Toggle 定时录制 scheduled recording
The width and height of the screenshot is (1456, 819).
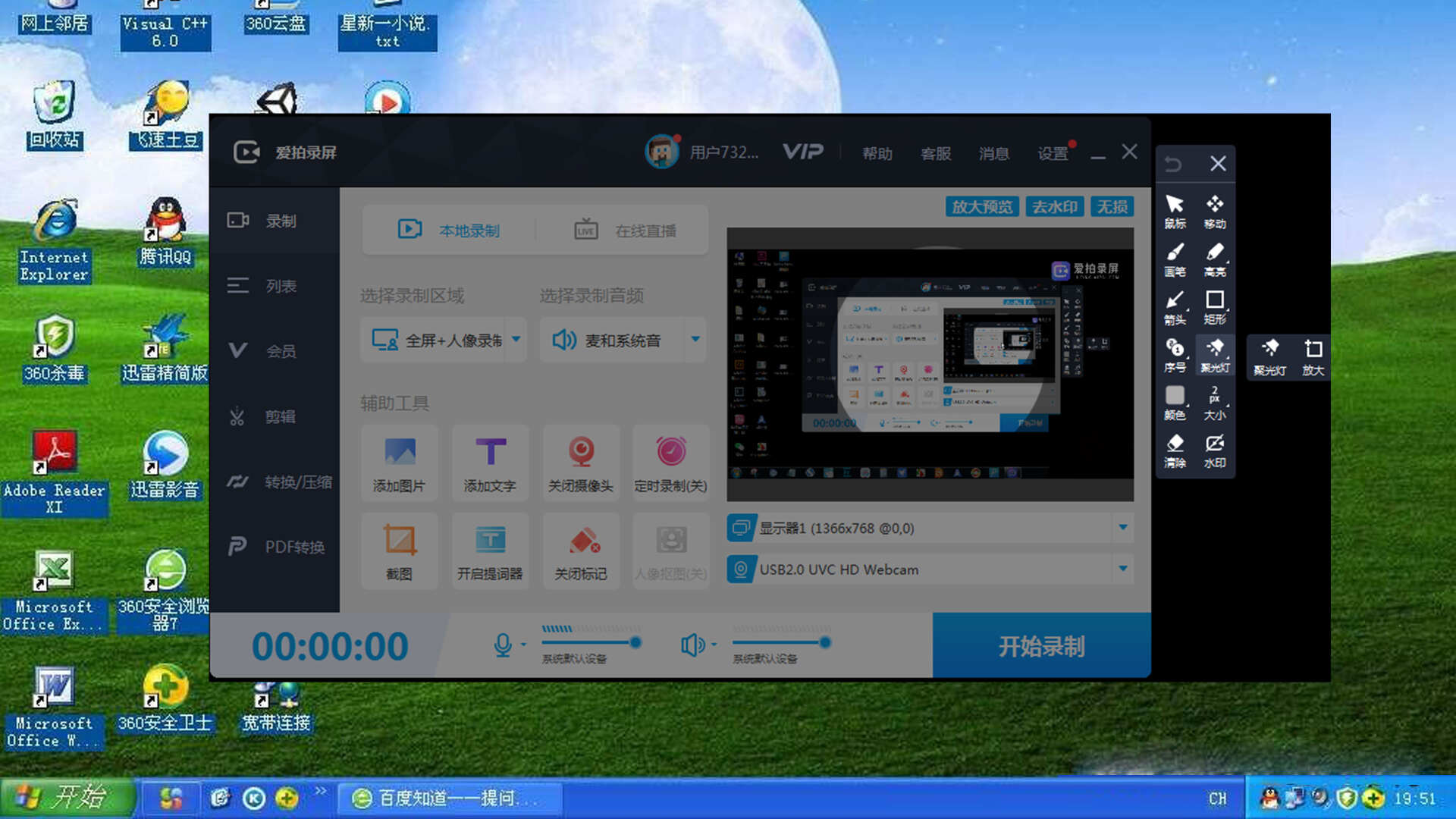pos(671,463)
